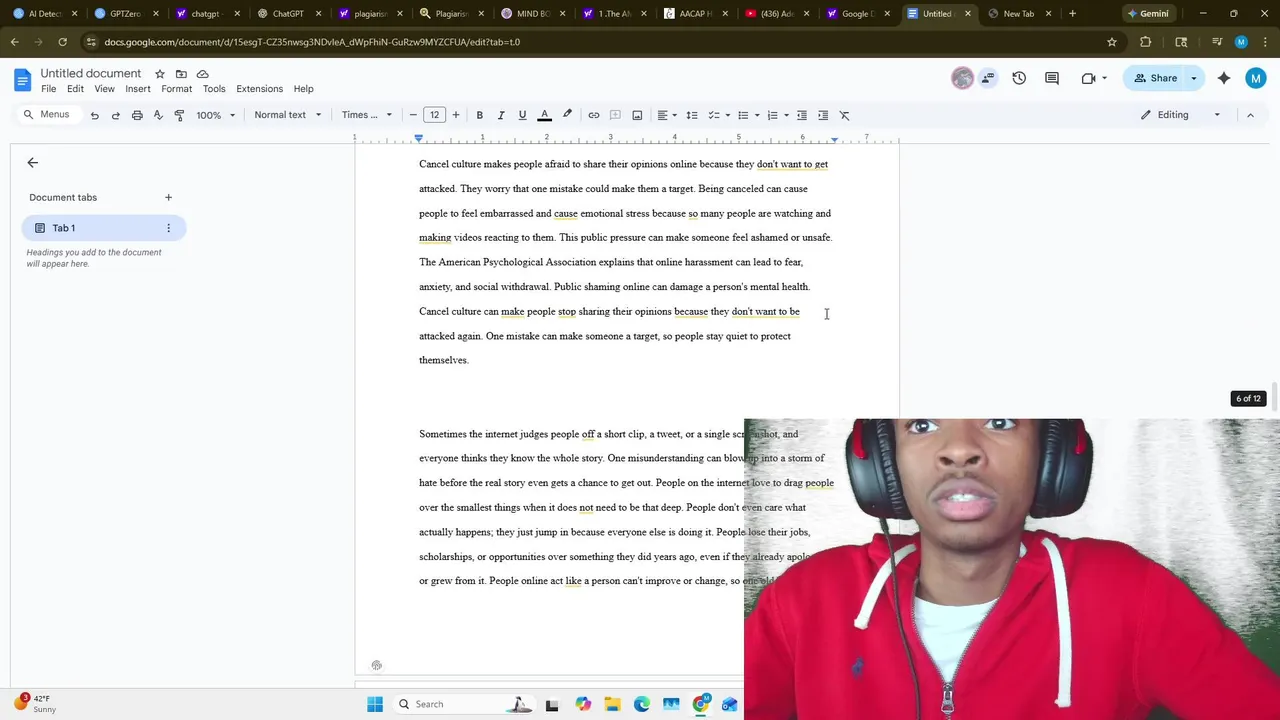The width and height of the screenshot is (1280, 720).
Task: Open the text alignment dropdown
Action: coord(667,115)
